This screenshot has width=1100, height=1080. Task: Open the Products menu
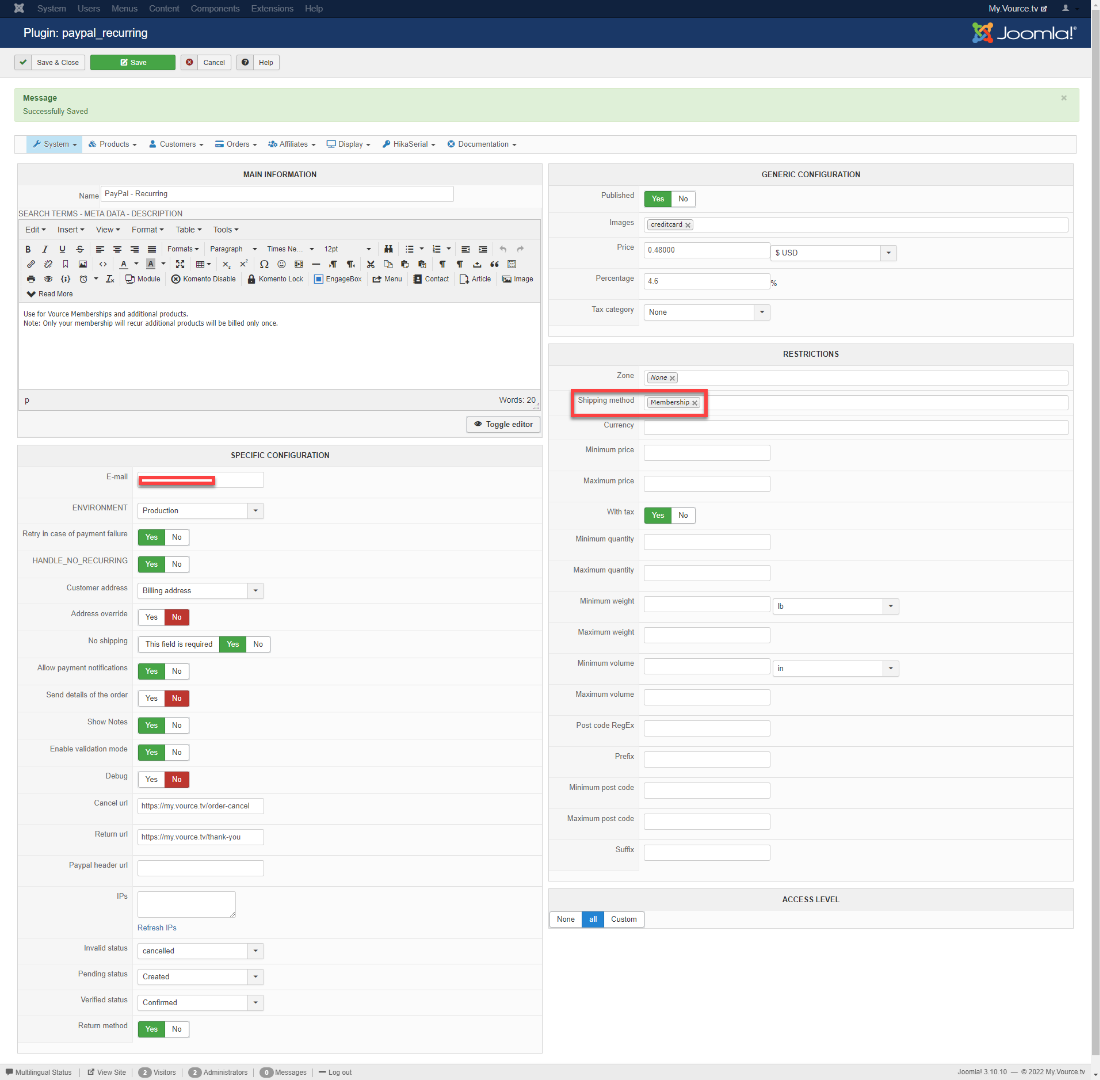[x=112, y=145]
